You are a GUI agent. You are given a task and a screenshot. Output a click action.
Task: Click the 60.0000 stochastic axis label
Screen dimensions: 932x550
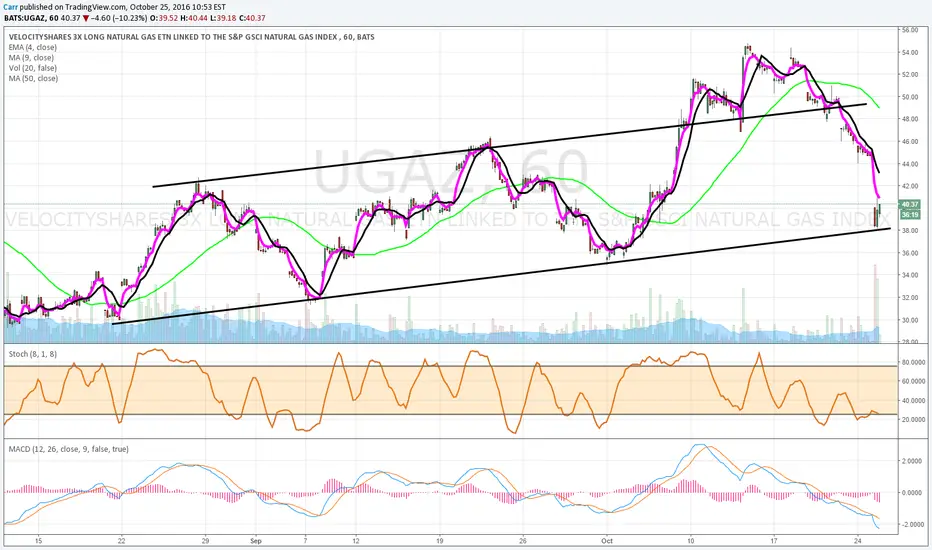(x=913, y=381)
